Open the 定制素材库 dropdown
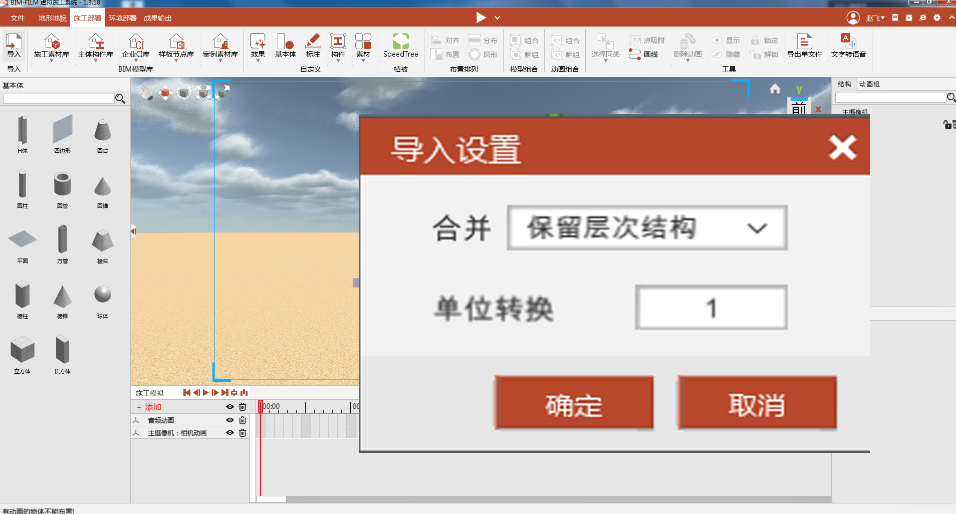The width and height of the screenshot is (956, 514). (220, 46)
